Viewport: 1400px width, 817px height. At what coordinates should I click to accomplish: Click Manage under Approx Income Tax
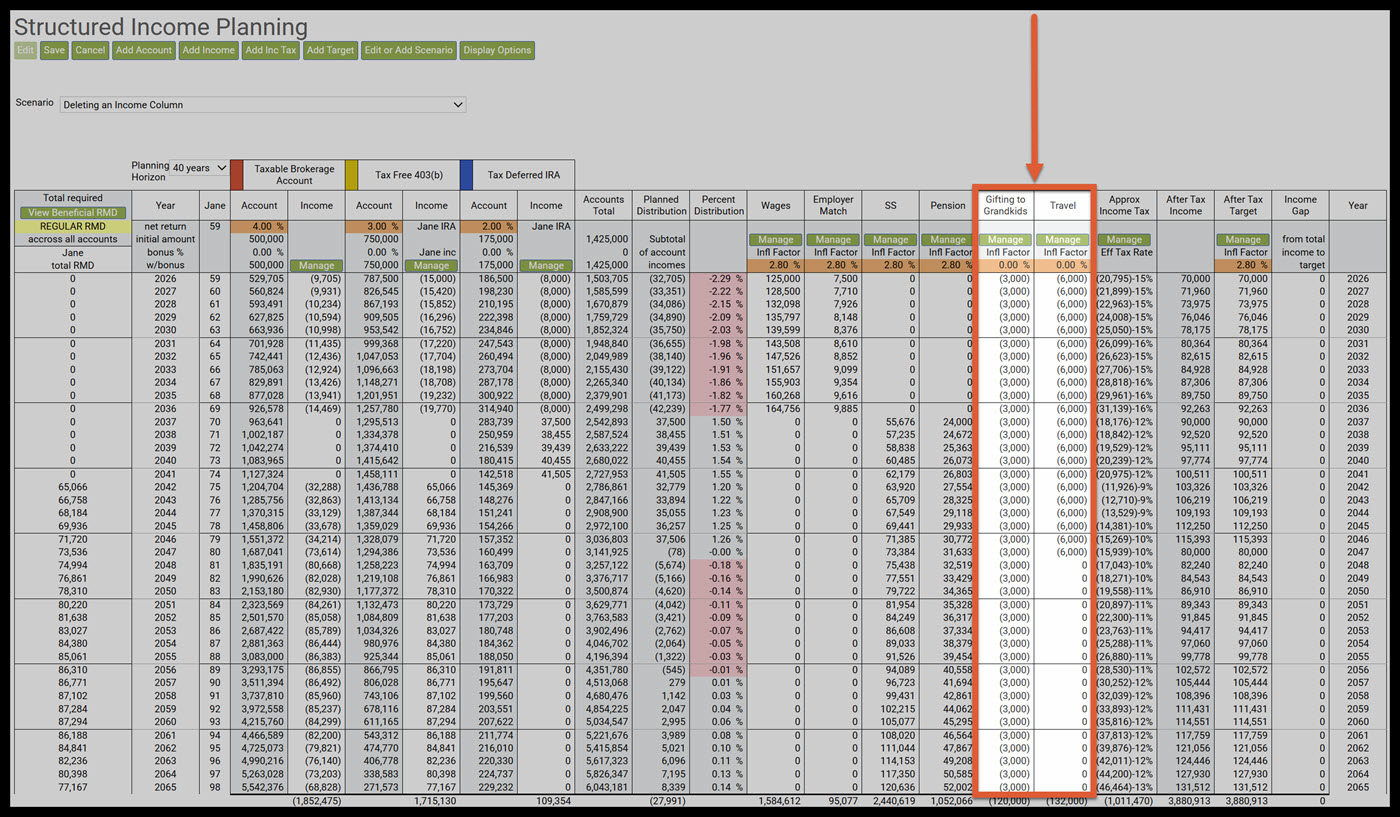coord(1123,240)
